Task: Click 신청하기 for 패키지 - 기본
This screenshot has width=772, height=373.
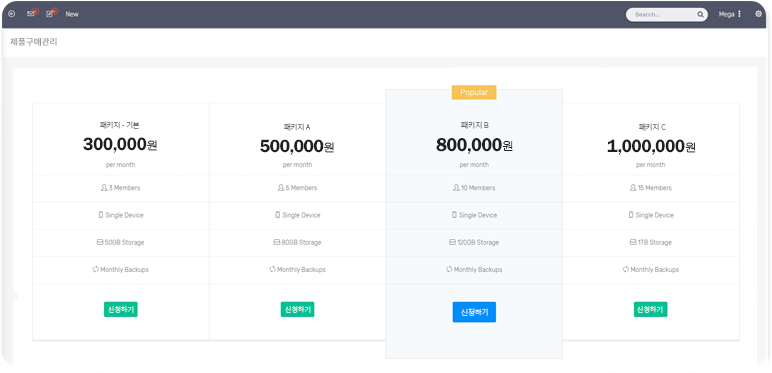Action: [121, 310]
